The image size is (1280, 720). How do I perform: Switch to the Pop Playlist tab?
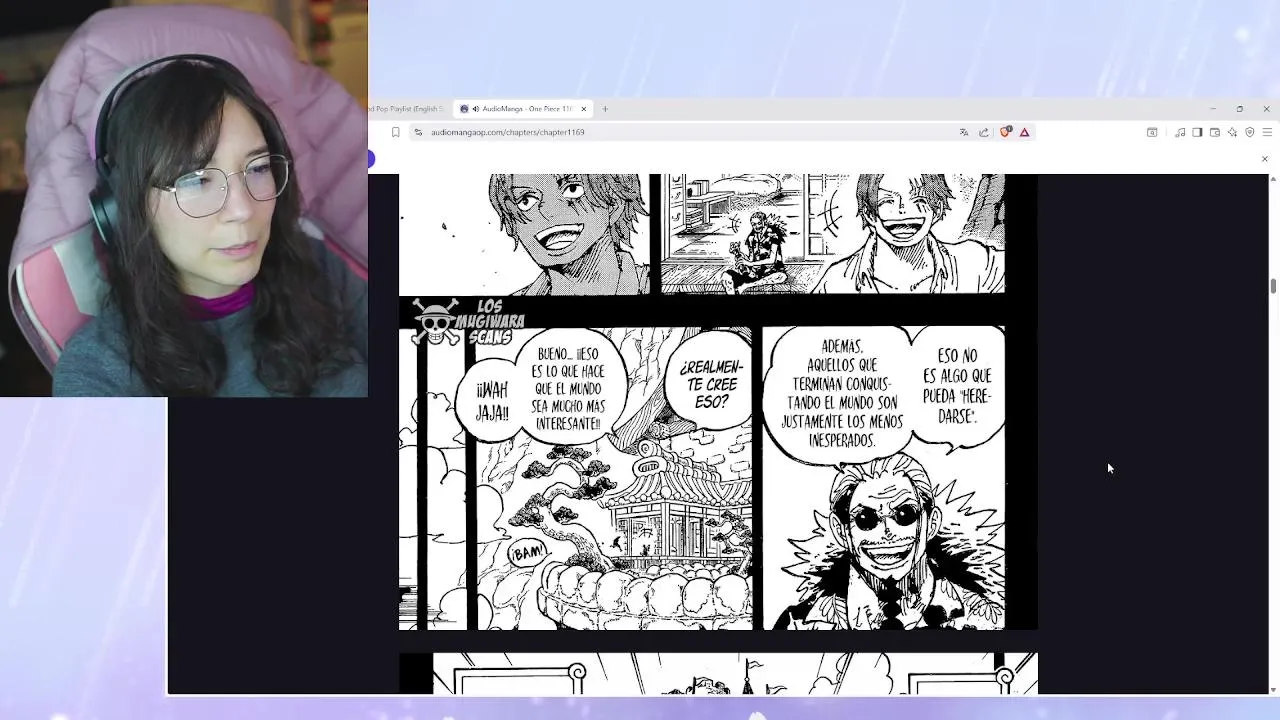click(x=408, y=109)
